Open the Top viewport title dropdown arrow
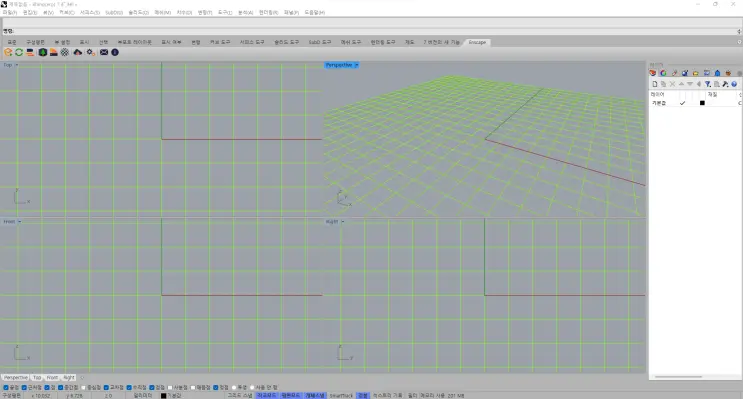The image size is (743, 399). [17, 65]
